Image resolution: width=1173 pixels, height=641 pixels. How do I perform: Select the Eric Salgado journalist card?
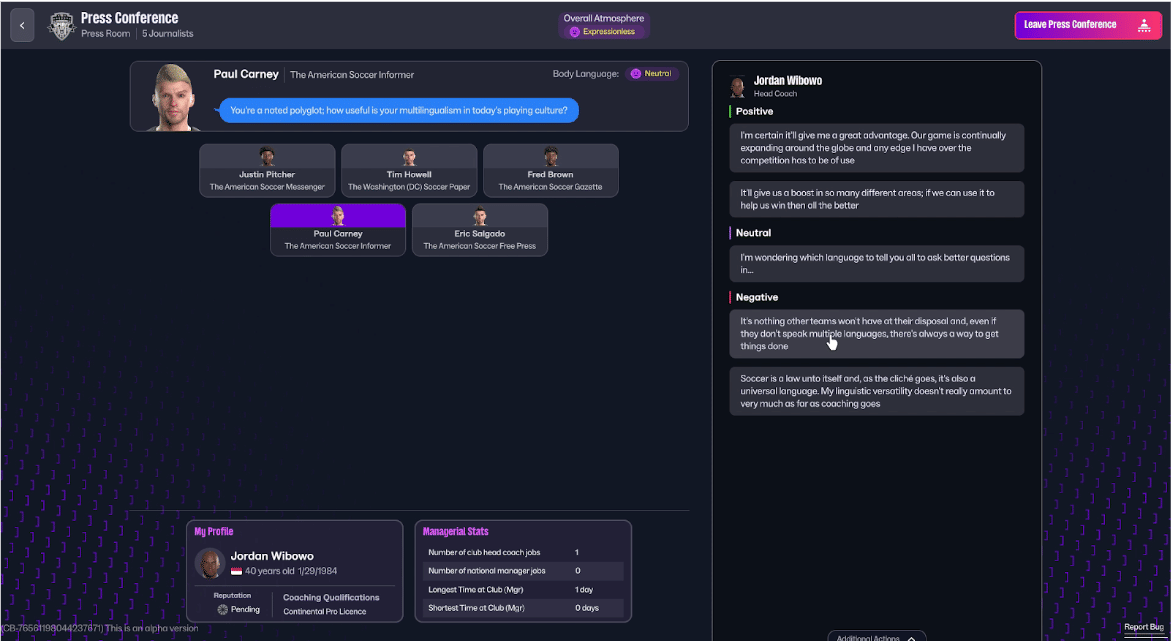(x=479, y=230)
